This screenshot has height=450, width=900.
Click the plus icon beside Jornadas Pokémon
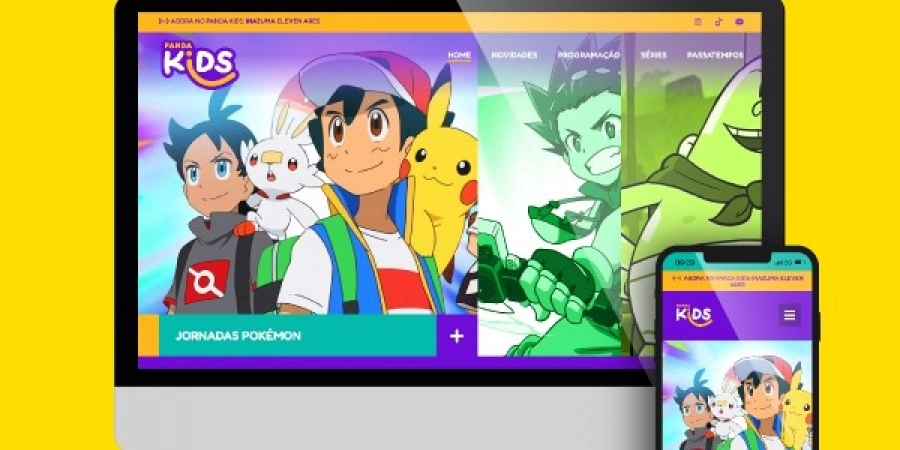coord(456,336)
